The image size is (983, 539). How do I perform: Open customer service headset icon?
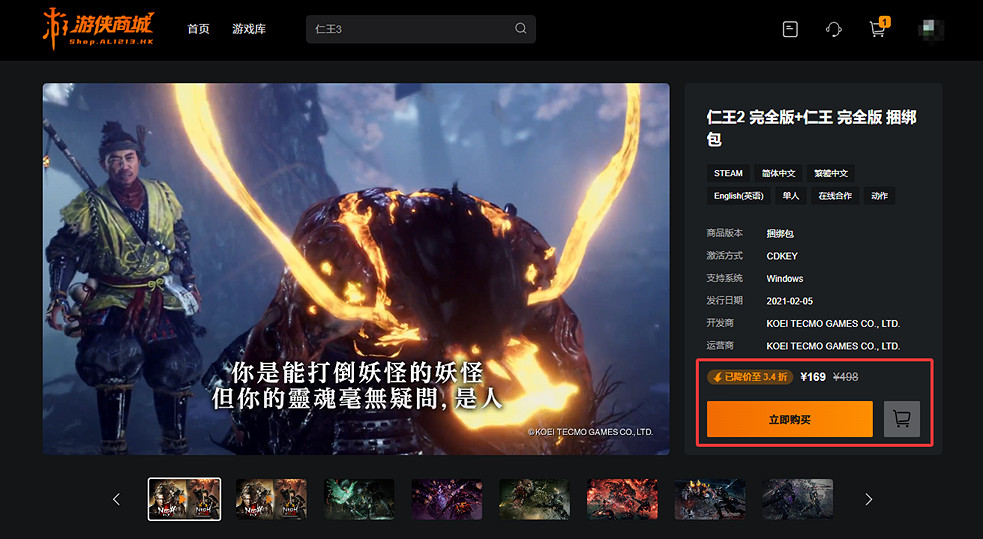tap(833, 29)
